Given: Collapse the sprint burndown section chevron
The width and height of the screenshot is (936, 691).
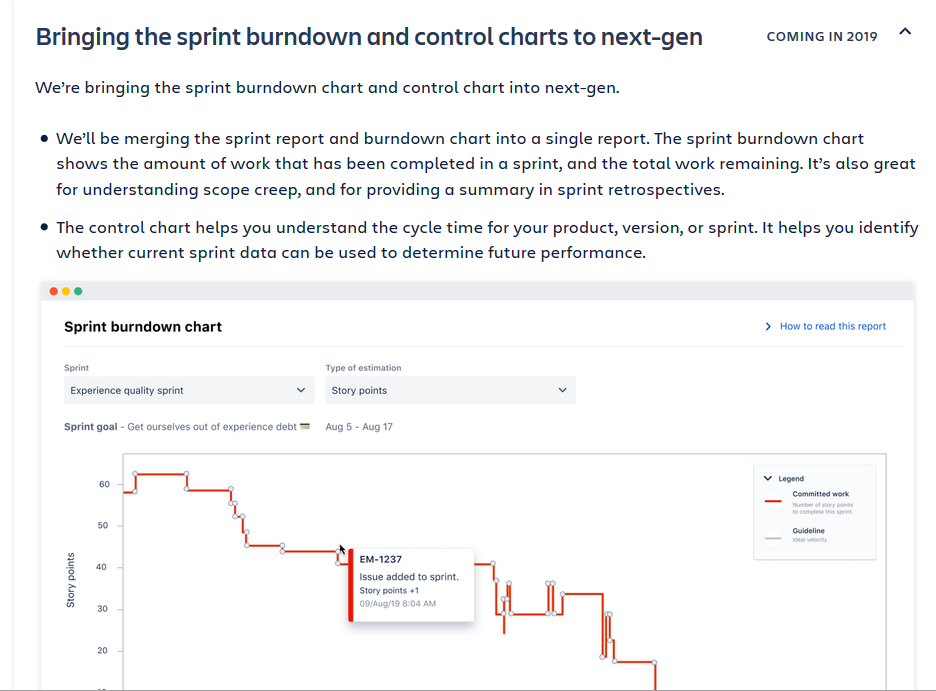Looking at the screenshot, I should click(x=905, y=32).
